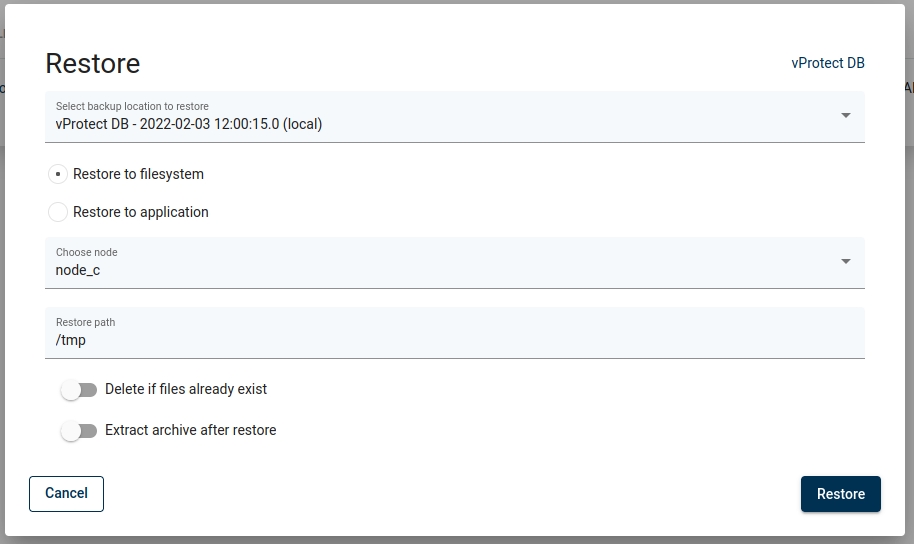
Task: Open the backup location dropdown arrow
Action: pyautogui.click(x=846, y=116)
